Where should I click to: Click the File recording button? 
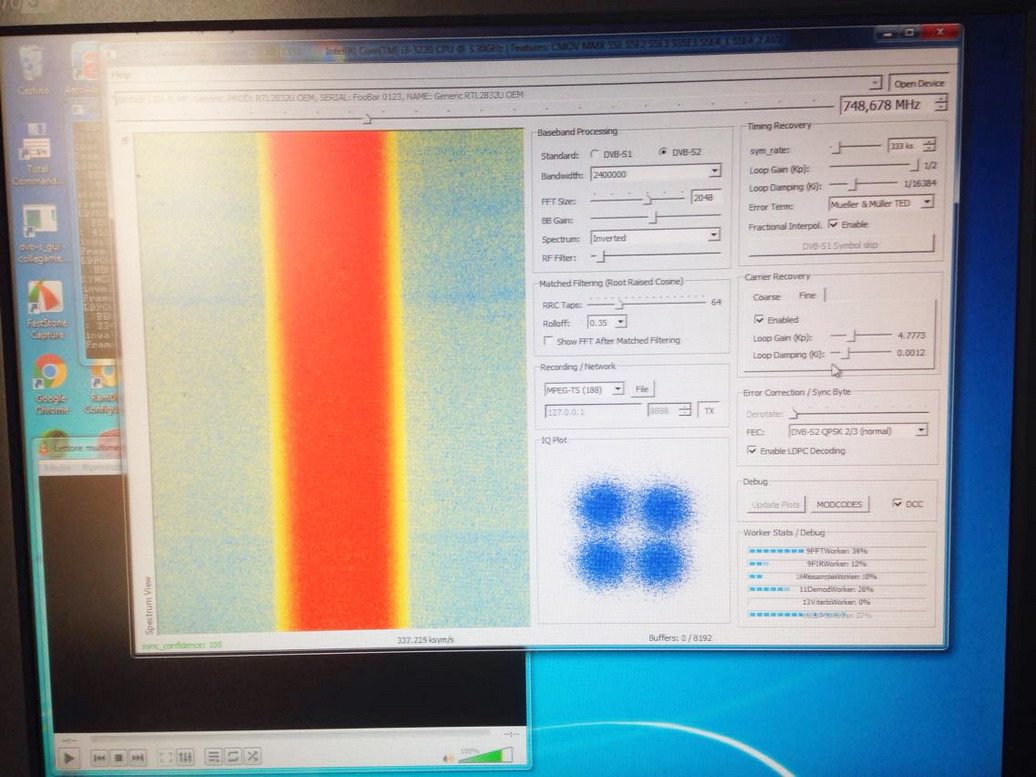pyautogui.click(x=642, y=389)
